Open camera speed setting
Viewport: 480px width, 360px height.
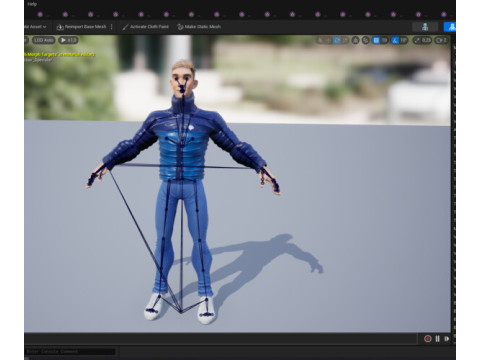click(x=441, y=40)
